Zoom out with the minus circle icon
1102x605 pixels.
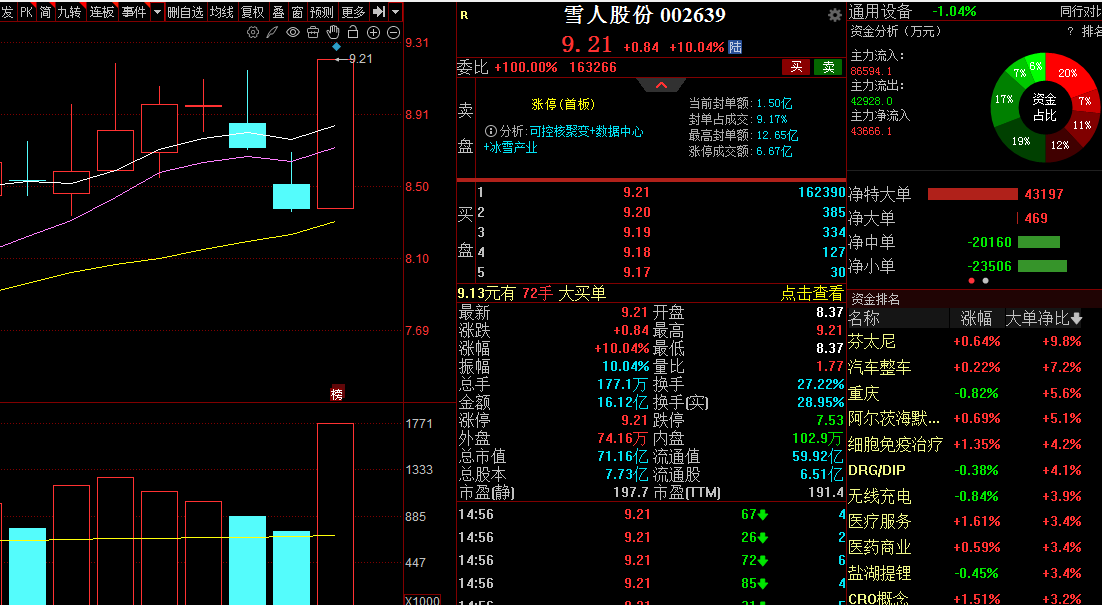[x=394, y=32]
